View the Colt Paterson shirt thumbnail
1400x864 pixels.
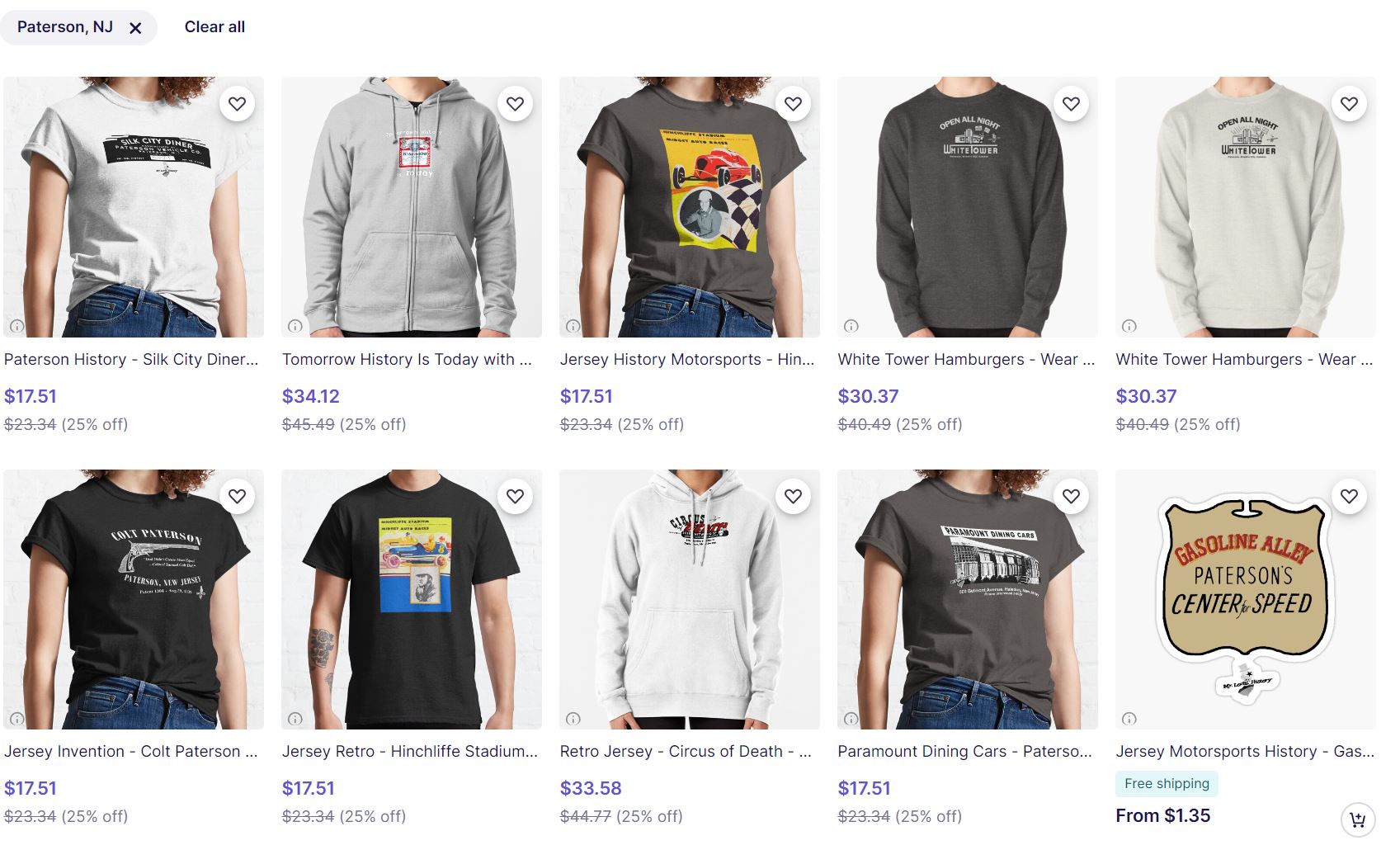(x=134, y=599)
